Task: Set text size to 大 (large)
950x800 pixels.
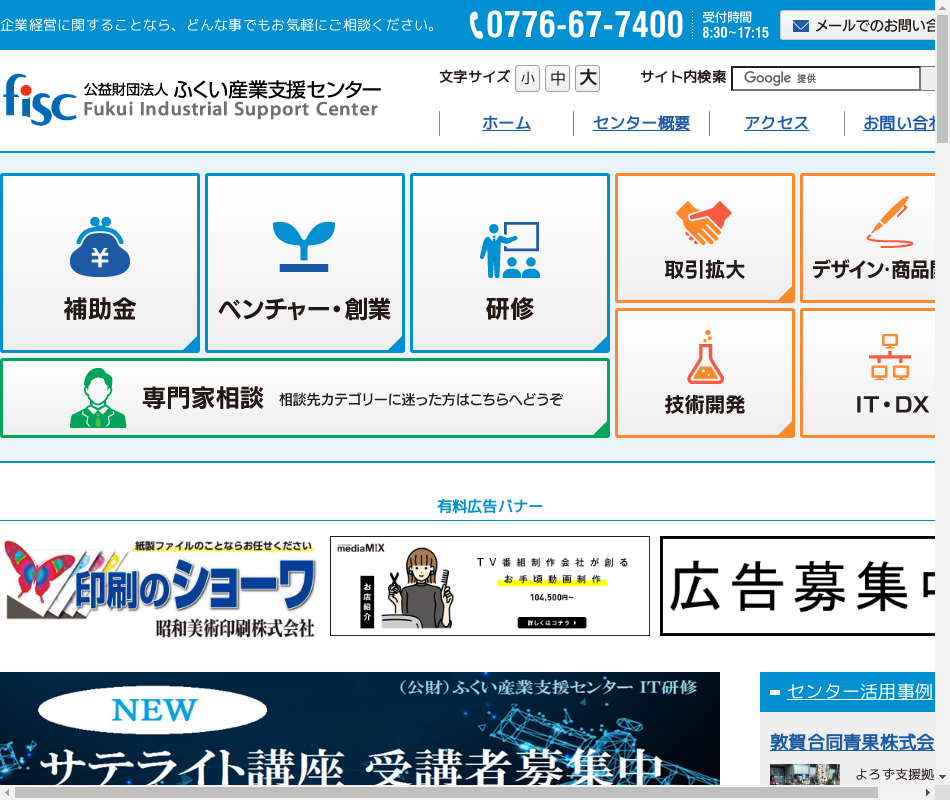Action: coord(587,78)
